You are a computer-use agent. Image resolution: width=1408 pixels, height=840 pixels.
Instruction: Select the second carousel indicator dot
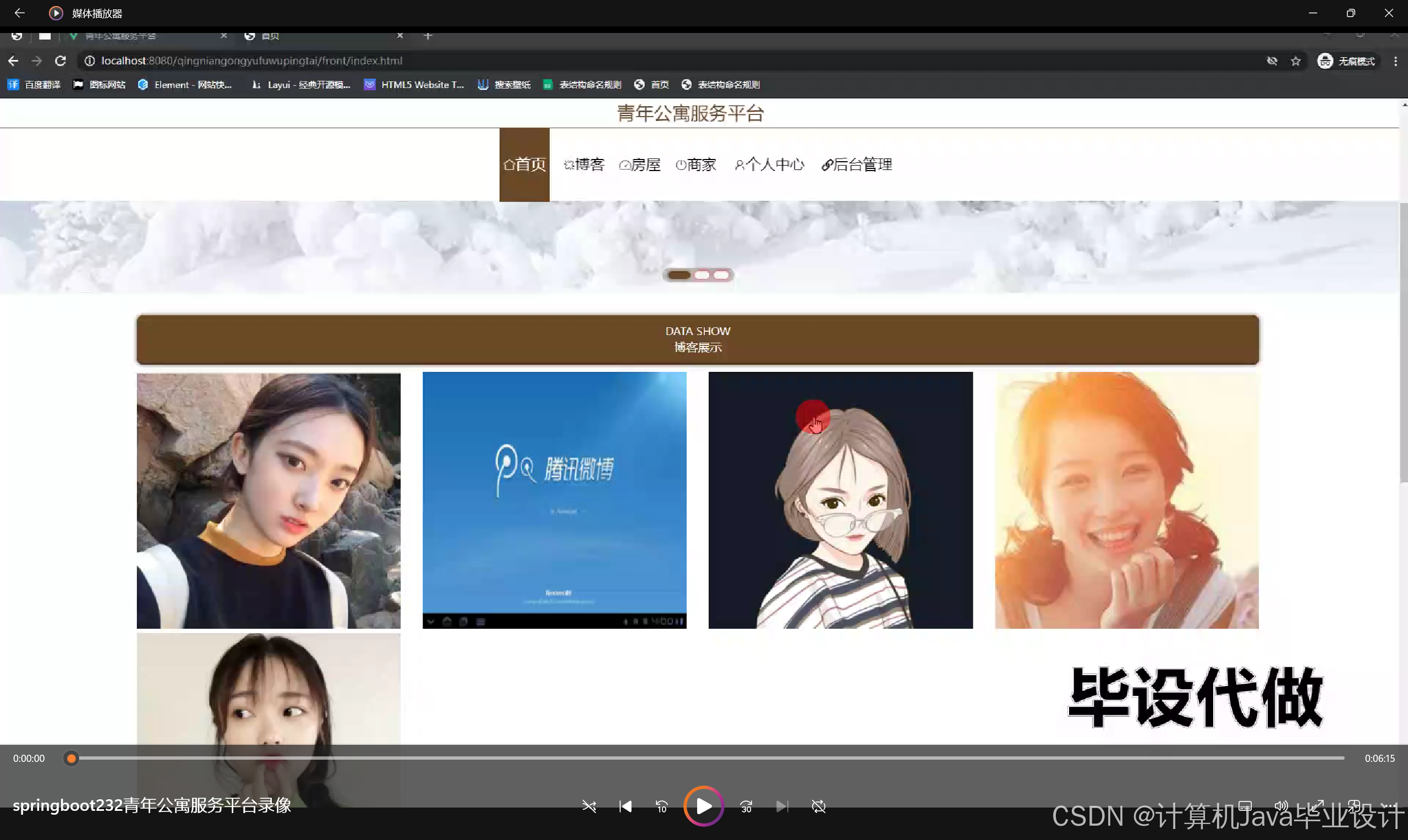pyautogui.click(x=702, y=275)
